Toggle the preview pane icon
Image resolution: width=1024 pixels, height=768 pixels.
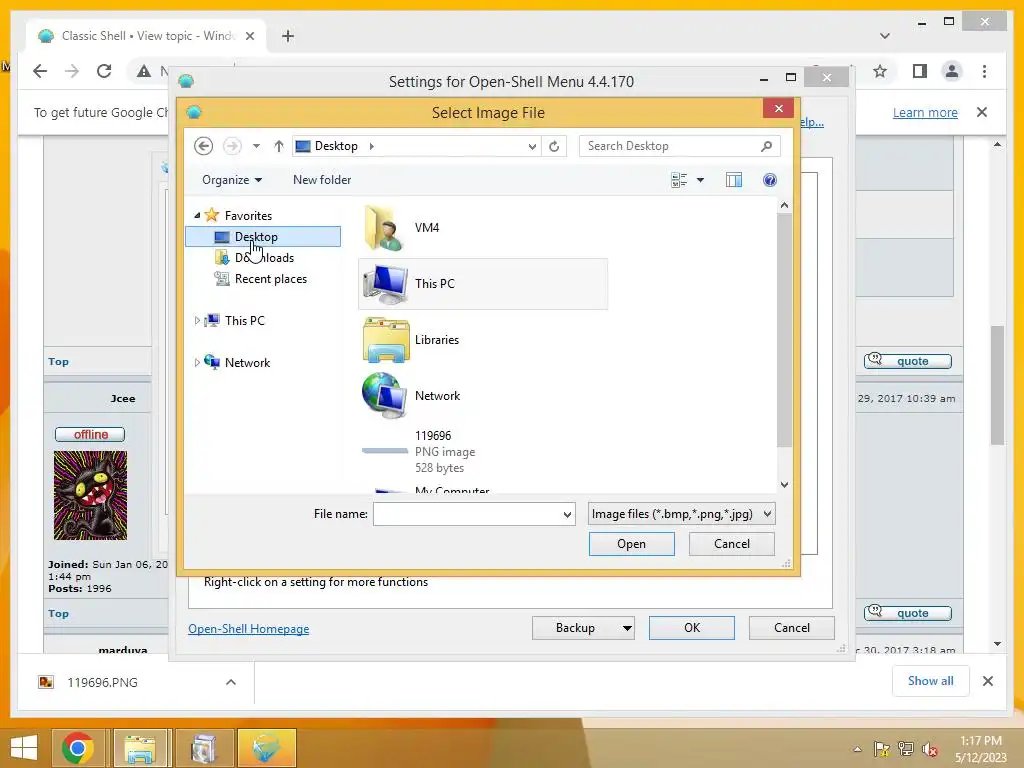pyautogui.click(x=734, y=180)
